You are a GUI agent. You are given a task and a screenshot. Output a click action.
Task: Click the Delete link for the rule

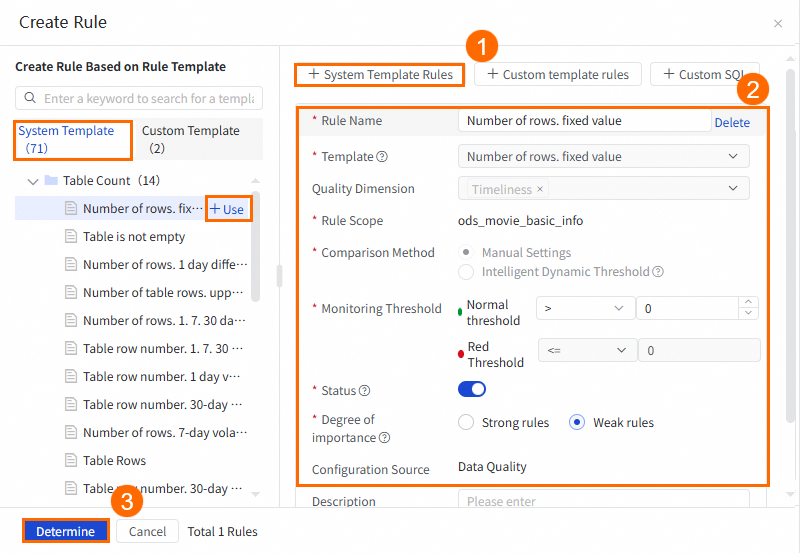[x=732, y=123]
